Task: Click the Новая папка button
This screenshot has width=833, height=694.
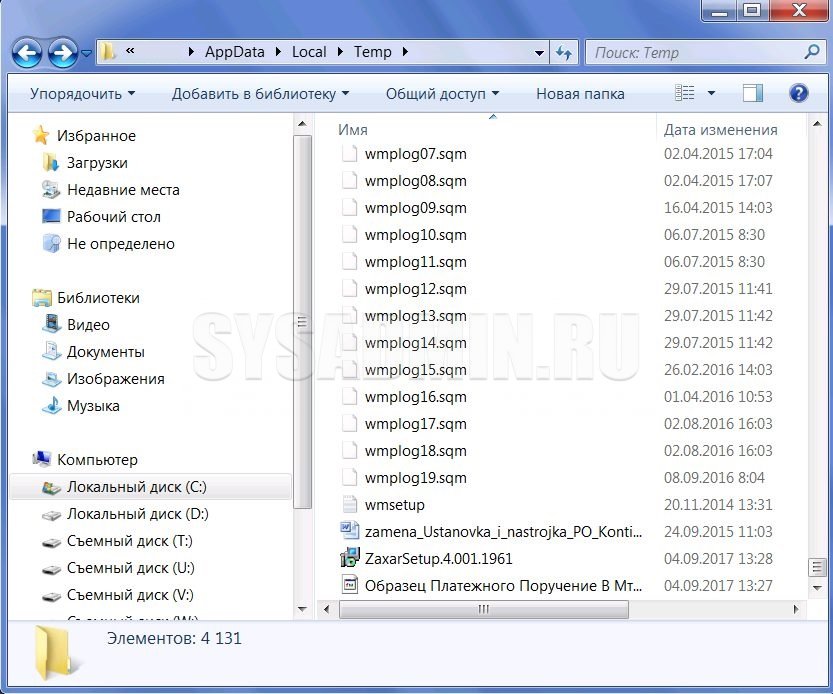Action: pos(580,93)
